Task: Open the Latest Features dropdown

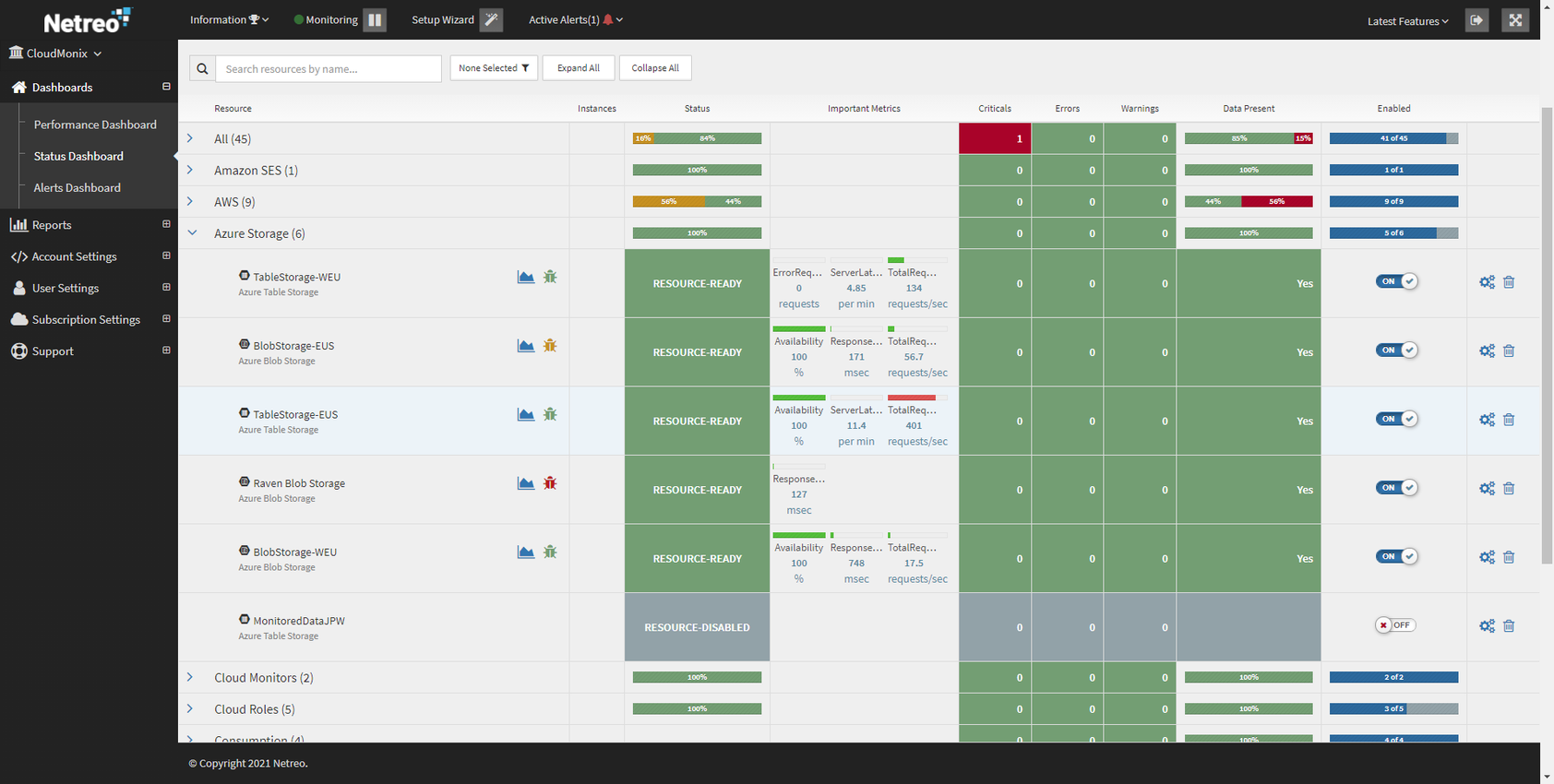Action: [x=1408, y=21]
